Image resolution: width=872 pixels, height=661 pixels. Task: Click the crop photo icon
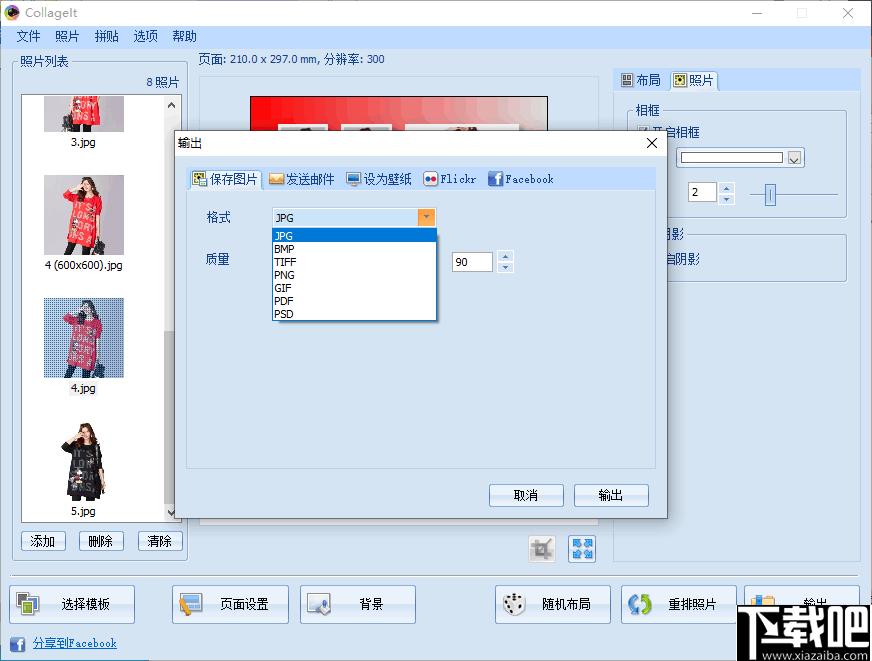pyautogui.click(x=542, y=549)
